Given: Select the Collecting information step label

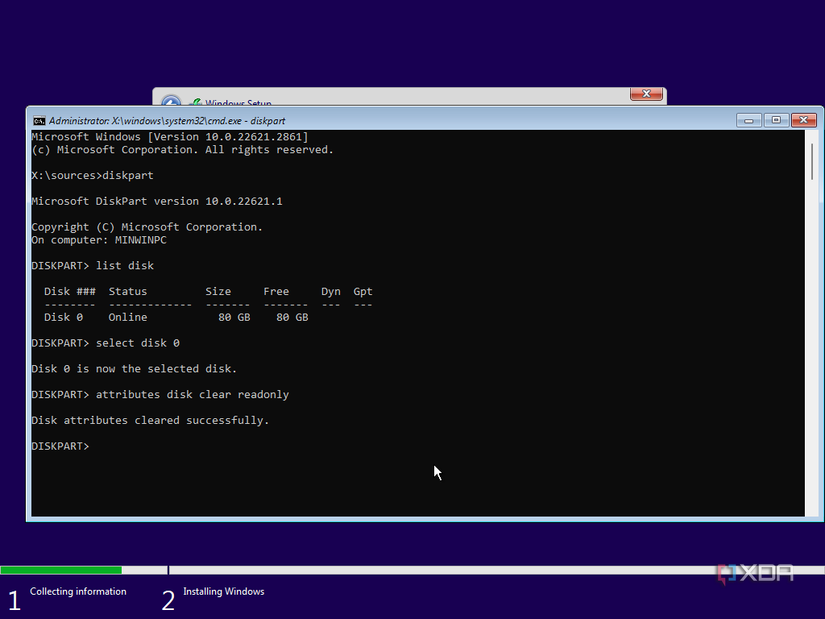Looking at the screenshot, I should [x=79, y=592].
